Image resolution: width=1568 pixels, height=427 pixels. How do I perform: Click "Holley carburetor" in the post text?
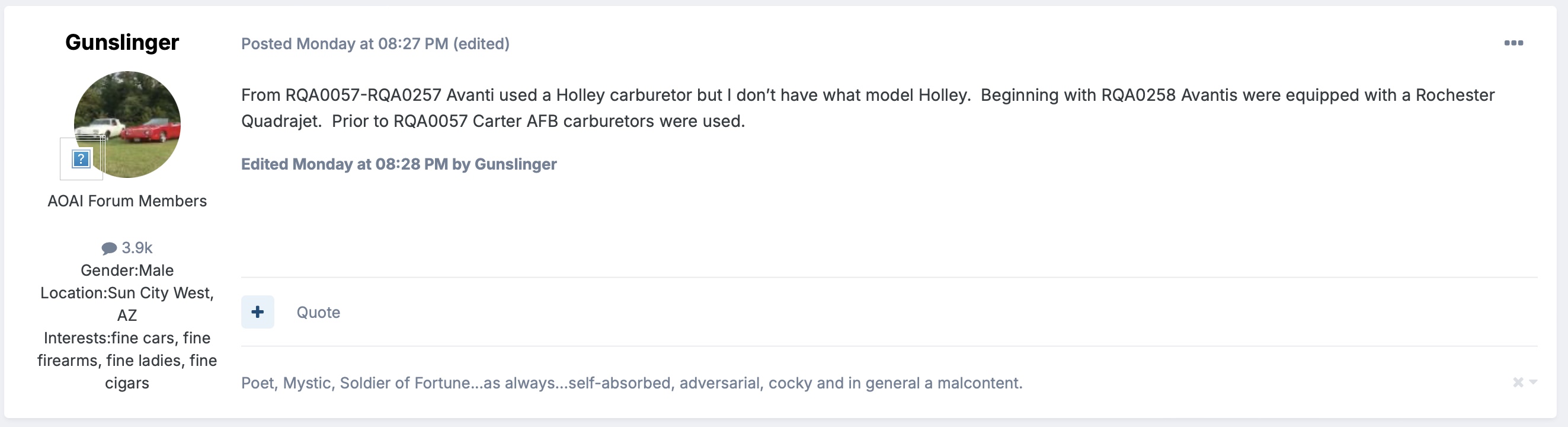[623, 95]
